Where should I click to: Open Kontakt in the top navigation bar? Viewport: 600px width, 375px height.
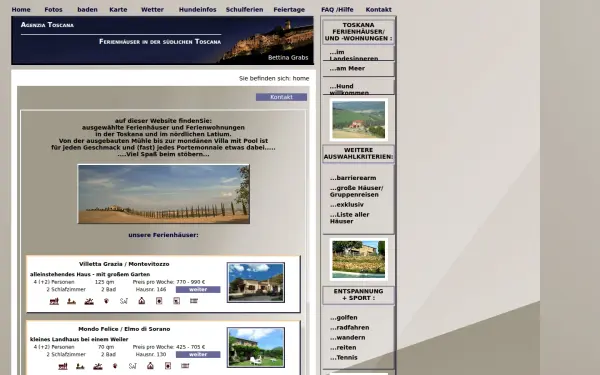(378, 10)
